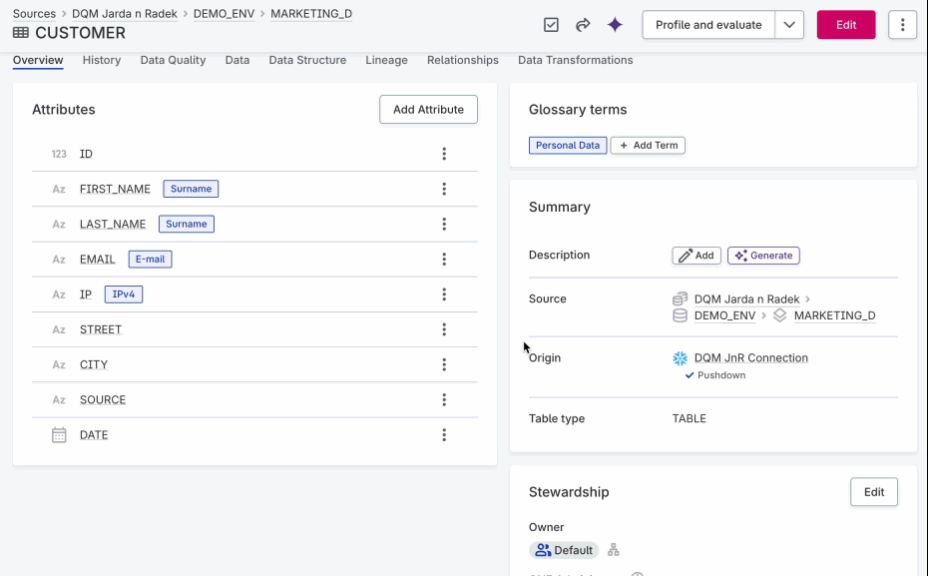Click the Snowflake connection icon
This screenshot has height=576, width=928.
point(680,358)
